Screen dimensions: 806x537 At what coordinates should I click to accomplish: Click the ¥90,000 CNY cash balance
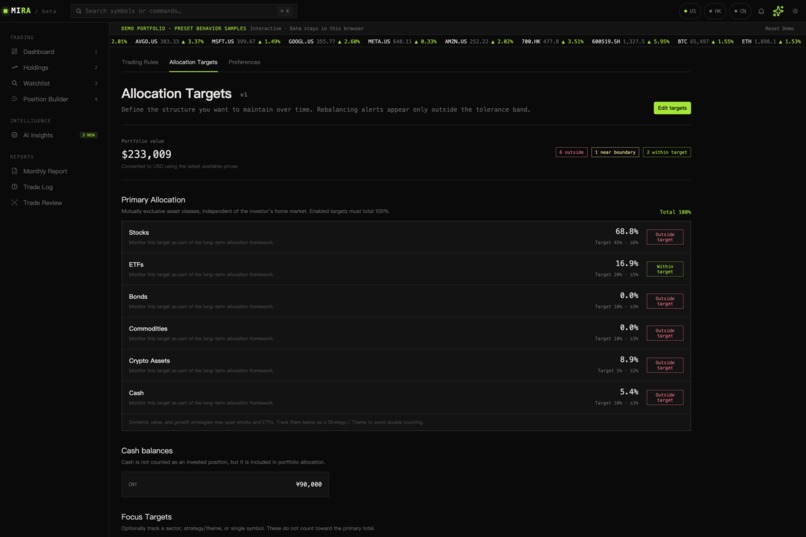pyautogui.click(x=309, y=484)
